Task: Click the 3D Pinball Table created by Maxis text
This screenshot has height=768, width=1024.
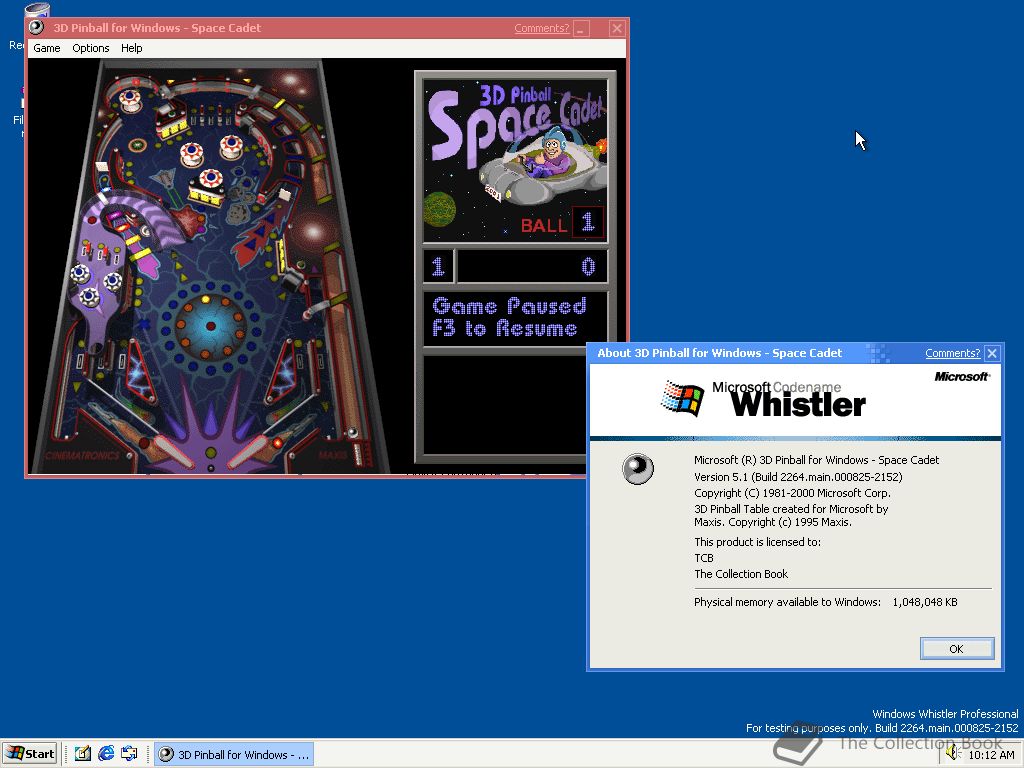Action: [791, 515]
